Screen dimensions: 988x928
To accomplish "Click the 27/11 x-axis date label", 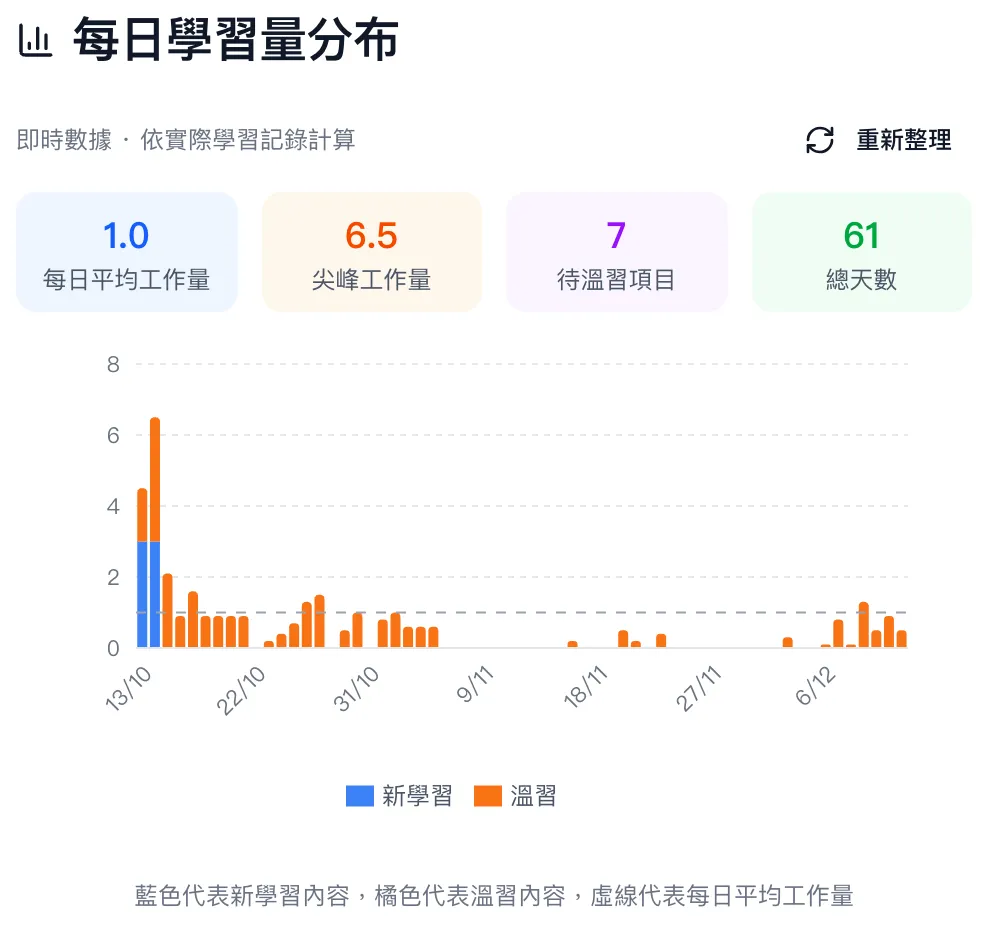I will tap(698, 689).
